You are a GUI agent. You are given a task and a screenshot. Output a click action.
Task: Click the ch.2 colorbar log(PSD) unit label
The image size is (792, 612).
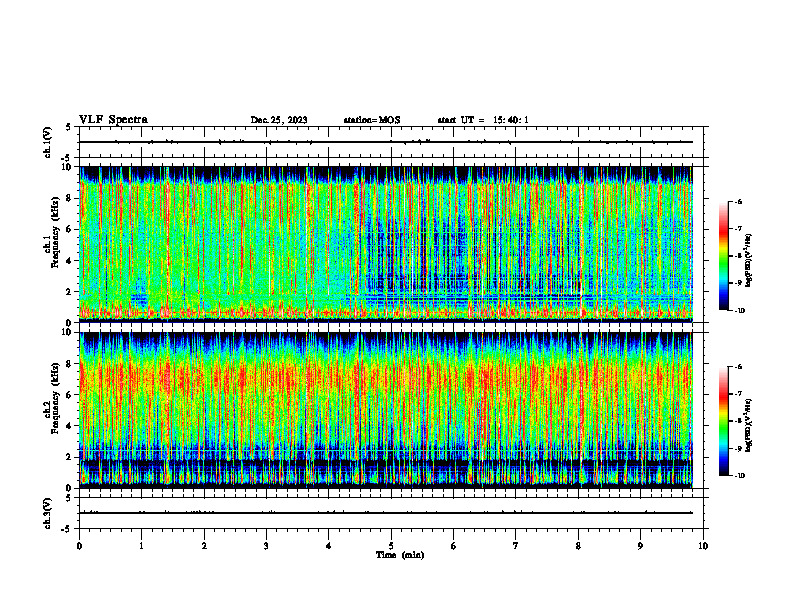click(749, 425)
